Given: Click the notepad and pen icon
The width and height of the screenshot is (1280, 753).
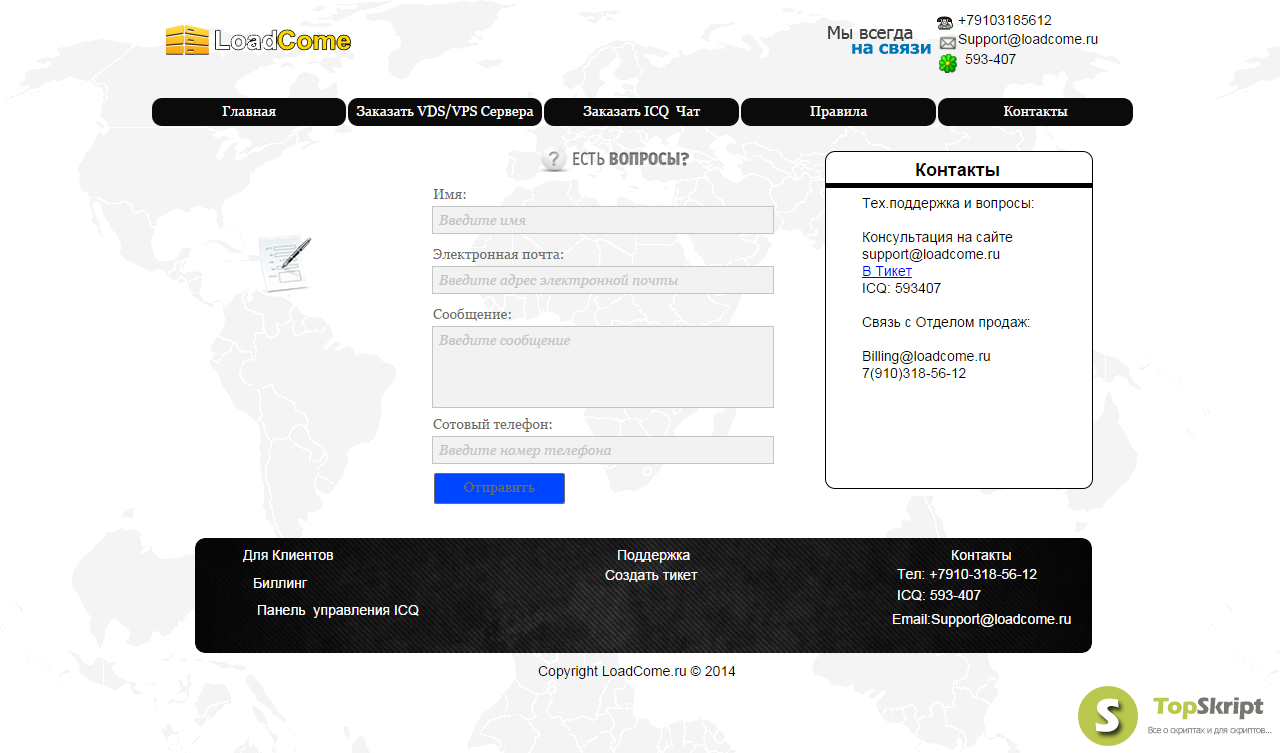Looking at the screenshot, I should click(x=285, y=264).
